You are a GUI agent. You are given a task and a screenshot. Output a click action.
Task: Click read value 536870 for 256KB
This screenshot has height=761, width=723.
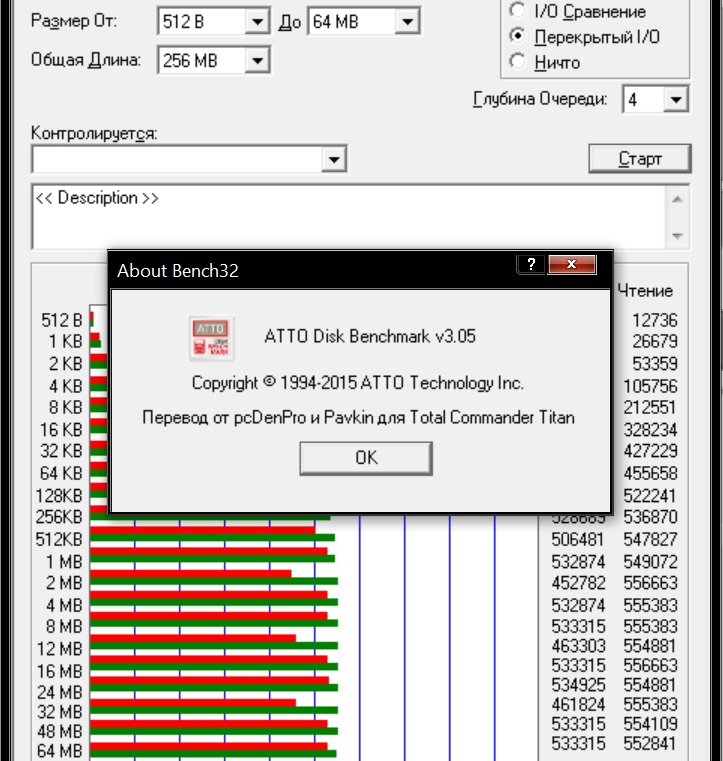point(650,517)
